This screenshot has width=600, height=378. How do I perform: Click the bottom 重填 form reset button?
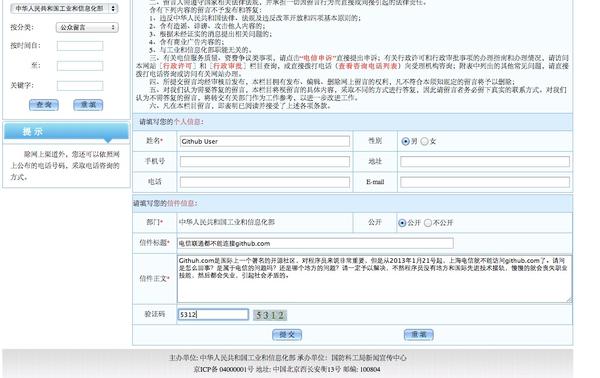419,335
